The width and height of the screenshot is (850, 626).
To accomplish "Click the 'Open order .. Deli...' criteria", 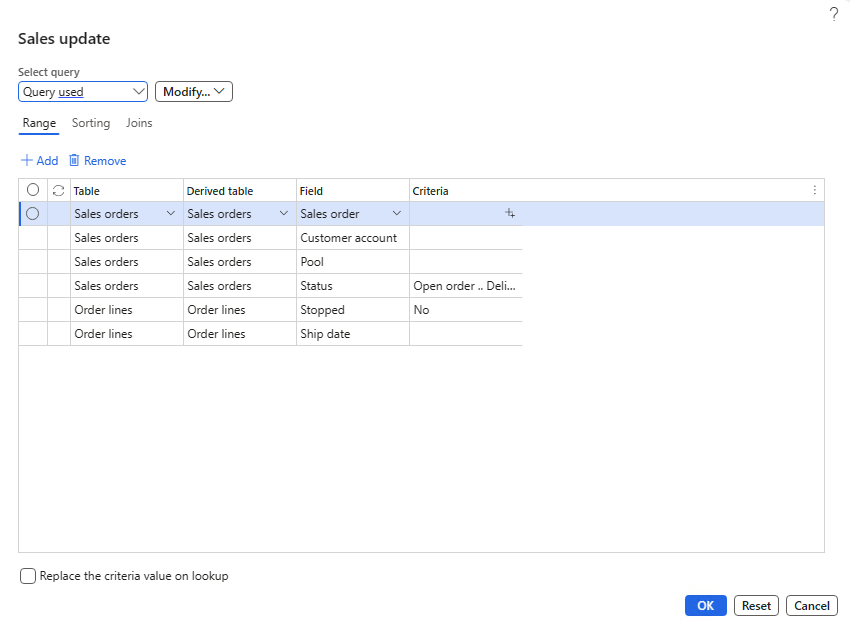I will tap(466, 286).
